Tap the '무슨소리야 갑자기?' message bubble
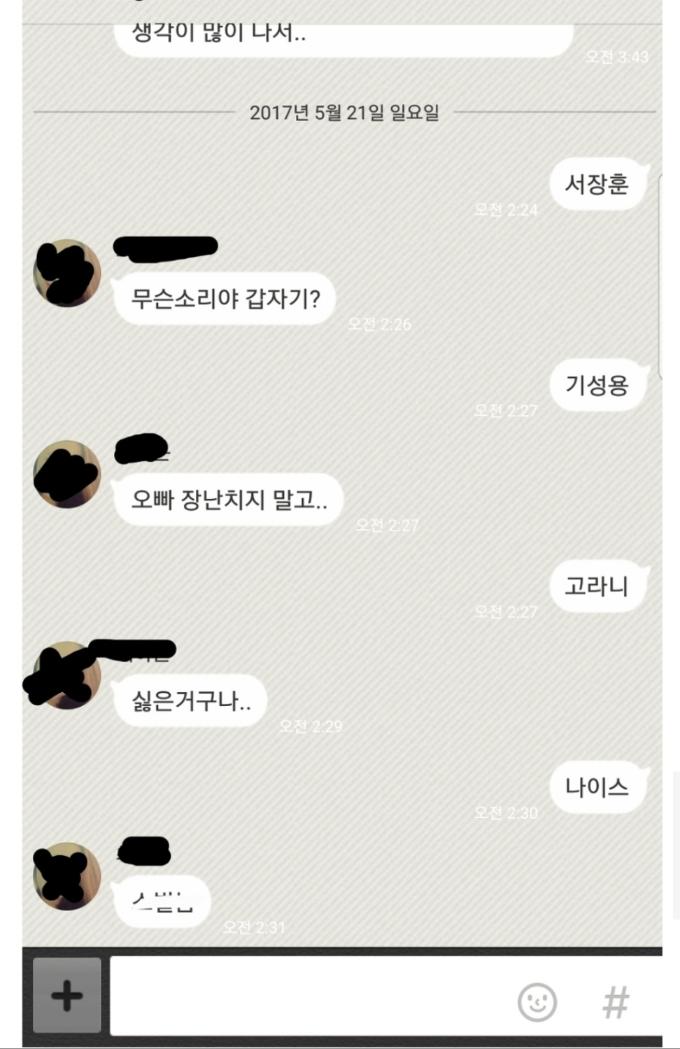This screenshot has width=680, height=1049. tap(224, 298)
